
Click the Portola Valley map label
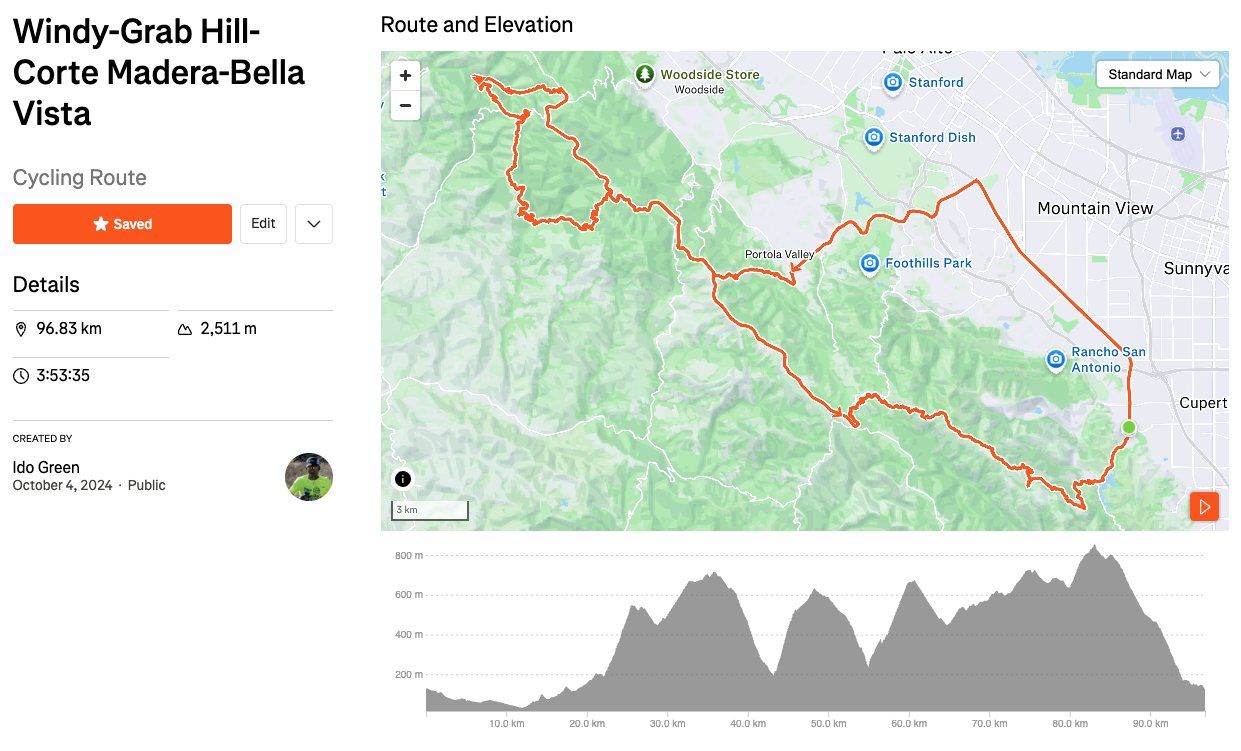[779, 255]
